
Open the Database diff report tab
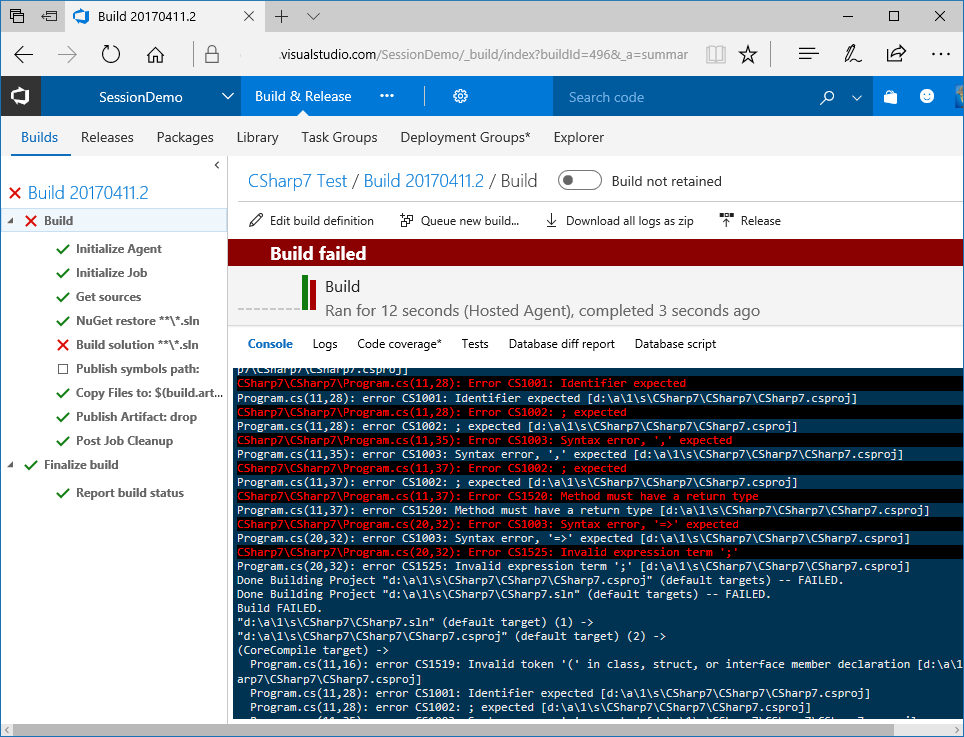[561, 344]
